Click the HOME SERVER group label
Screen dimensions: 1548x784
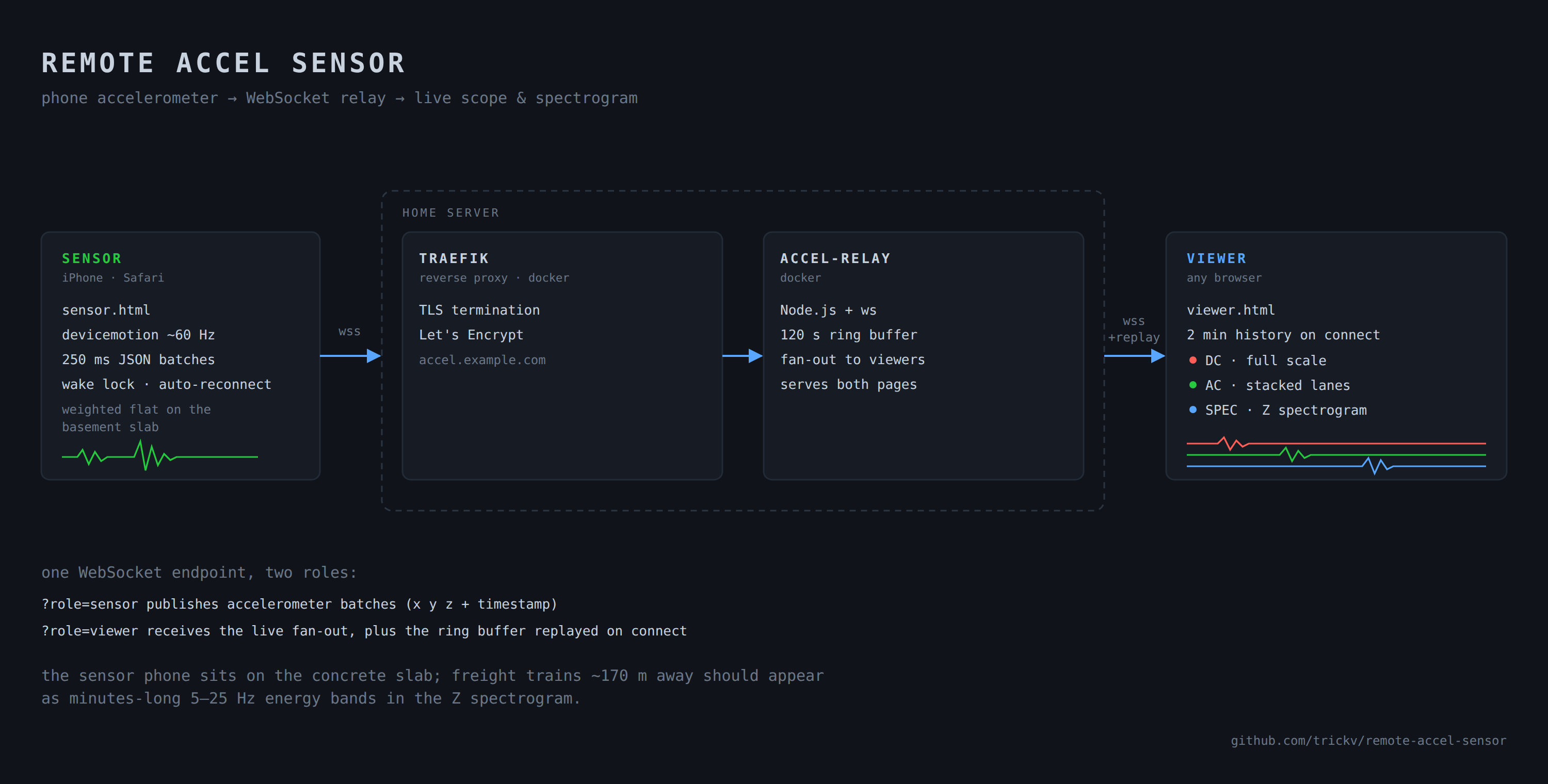(450, 213)
